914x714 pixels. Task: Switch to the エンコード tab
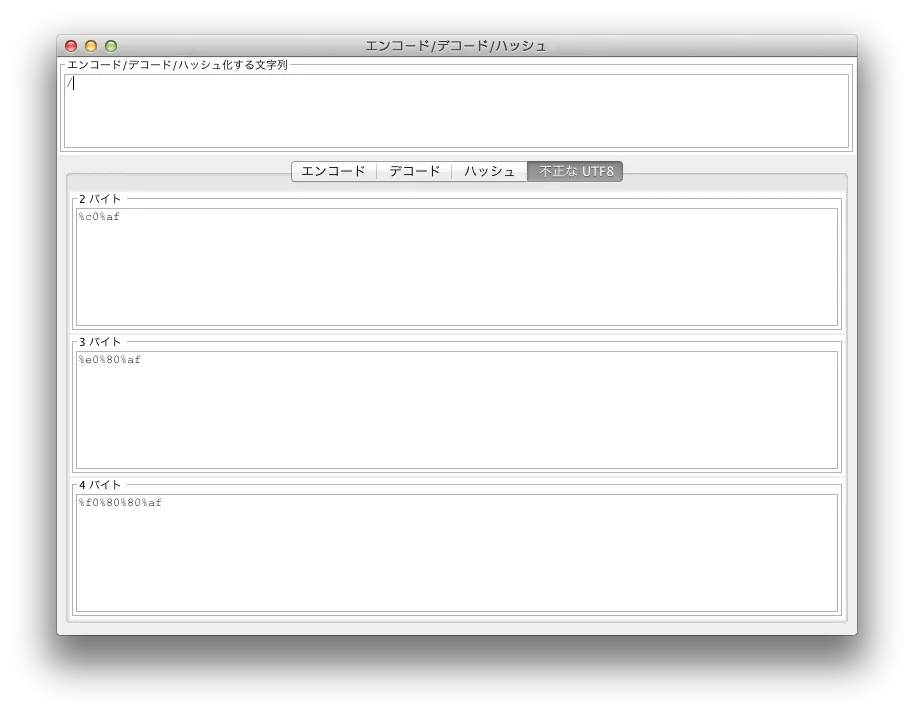tap(334, 172)
